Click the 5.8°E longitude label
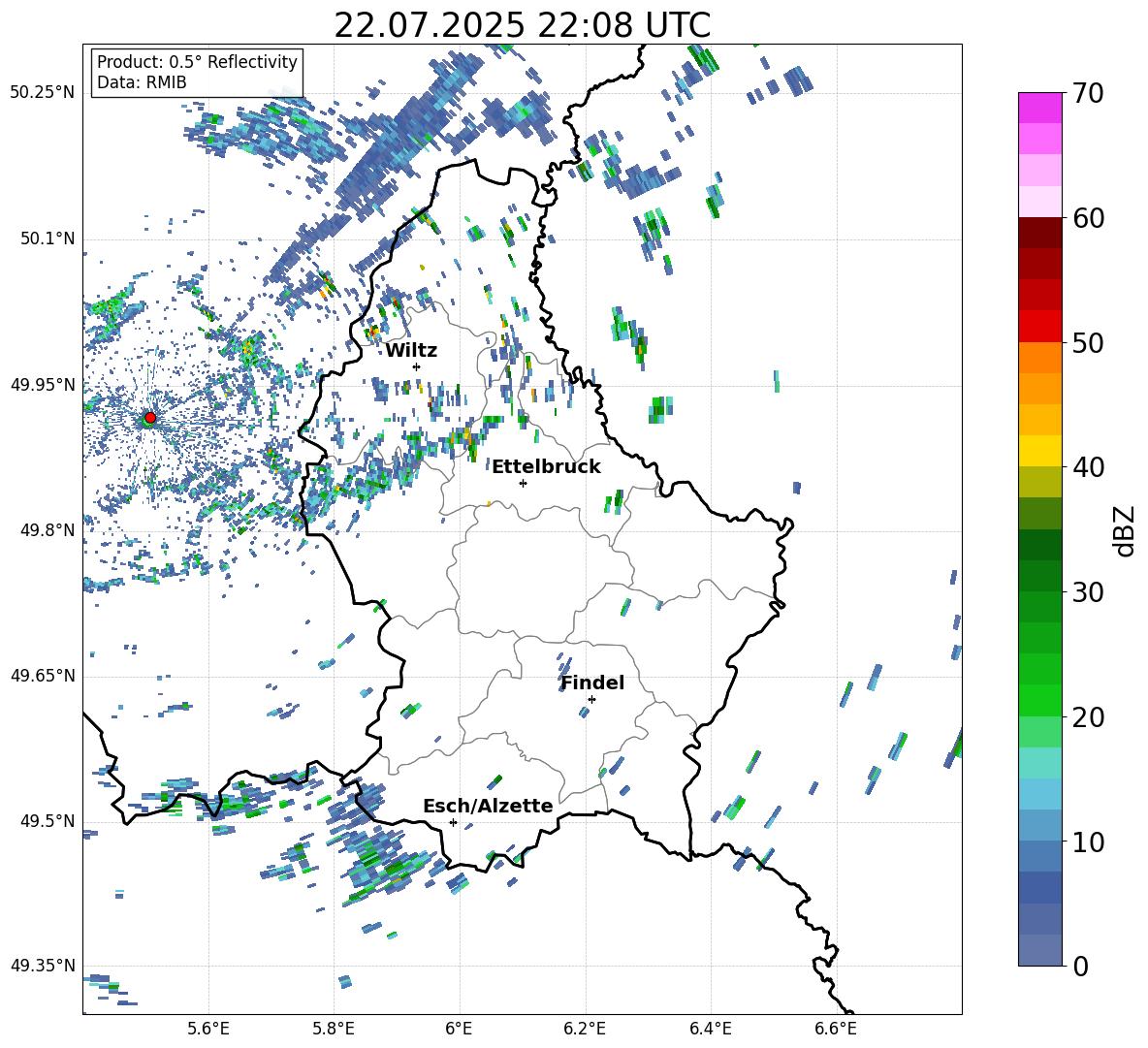The width and height of the screenshot is (1148, 1048). [x=334, y=1029]
